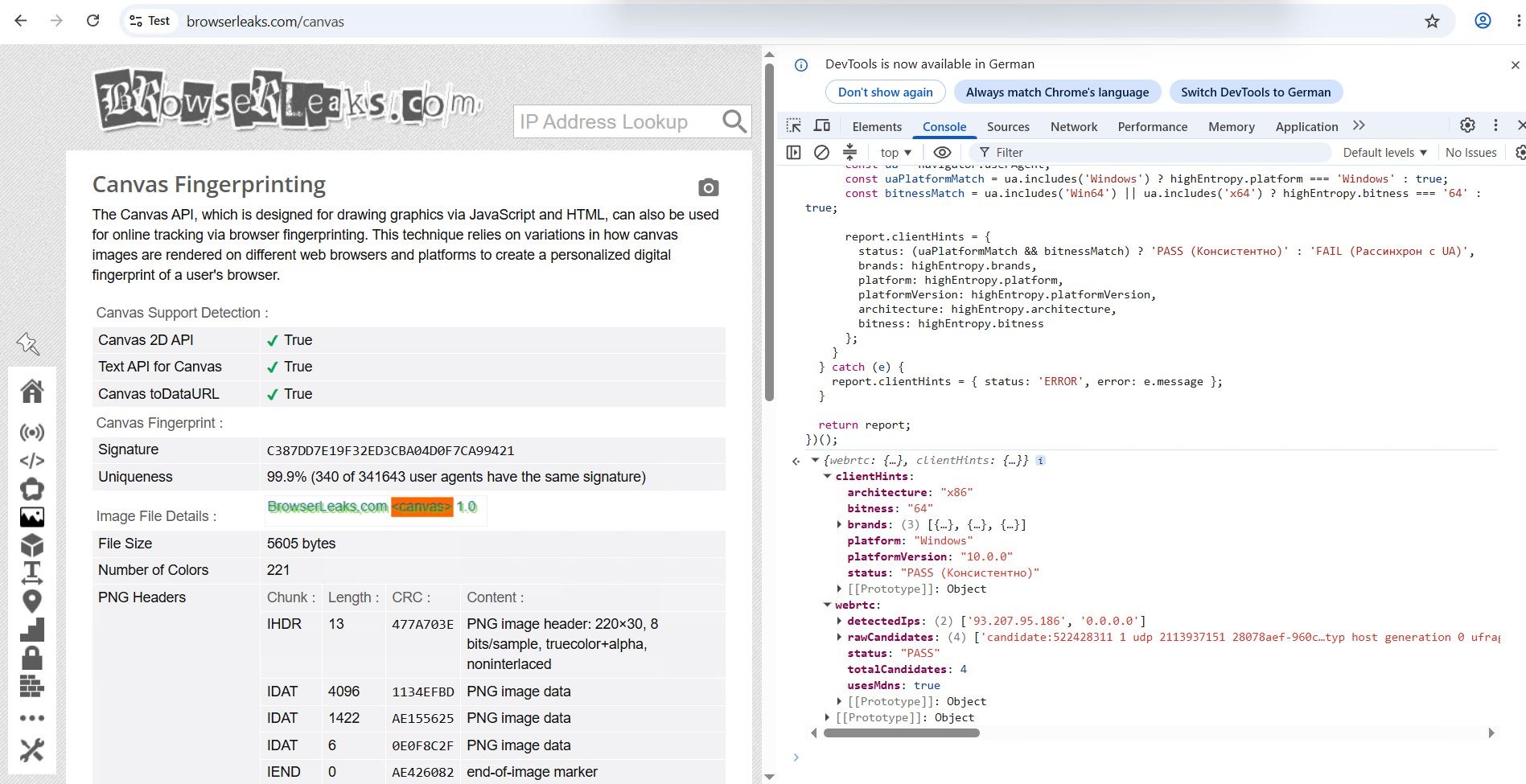Bookmark this page with the star icon
The width and height of the screenshot is (1526, 784).
[x=1432, y=21]
